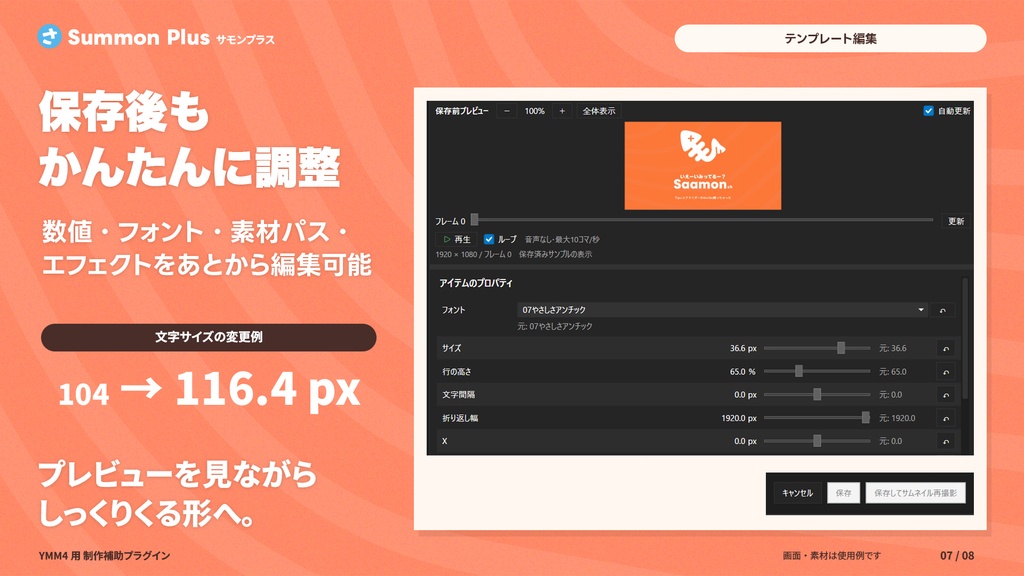This screenshot has width=1024, height=576.
Task: Reset the 文字間隔 row using its undo icon
Action: tap(946, 395)
